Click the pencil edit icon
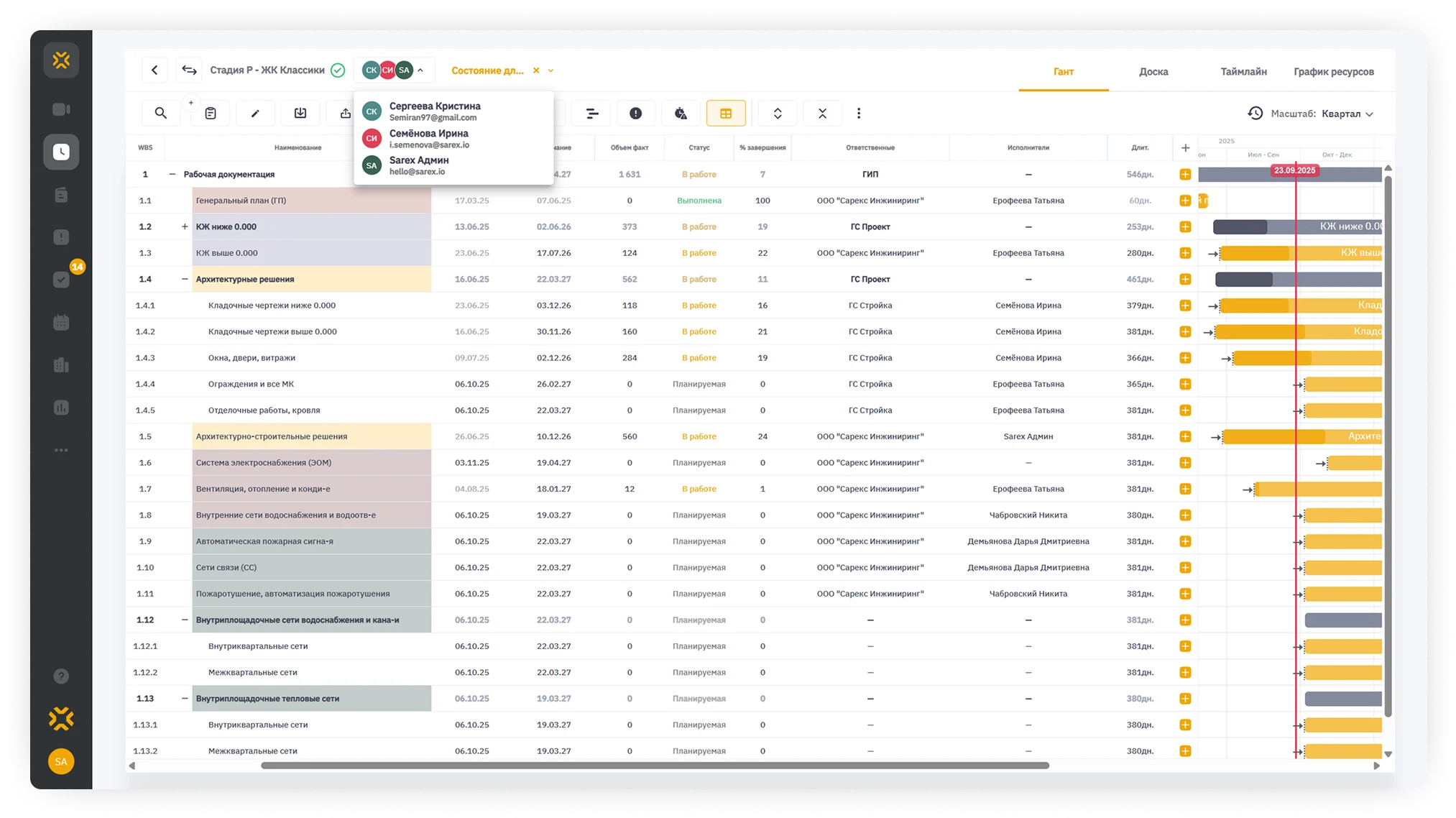The image size is (1456, 818). click(x=255, y=114)
